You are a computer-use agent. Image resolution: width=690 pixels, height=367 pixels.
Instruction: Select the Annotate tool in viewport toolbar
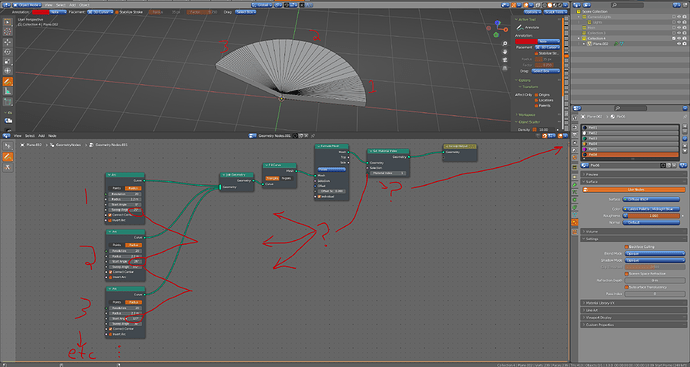coord(7,81)
